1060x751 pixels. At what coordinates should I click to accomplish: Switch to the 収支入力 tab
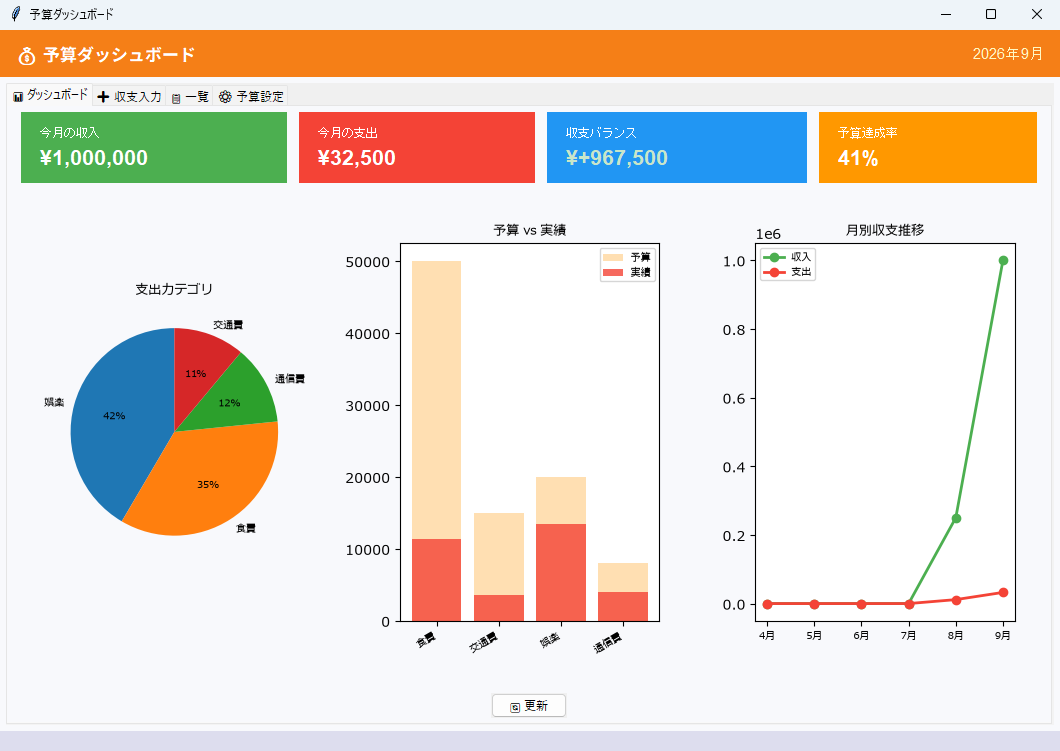(x=129, y=97)
